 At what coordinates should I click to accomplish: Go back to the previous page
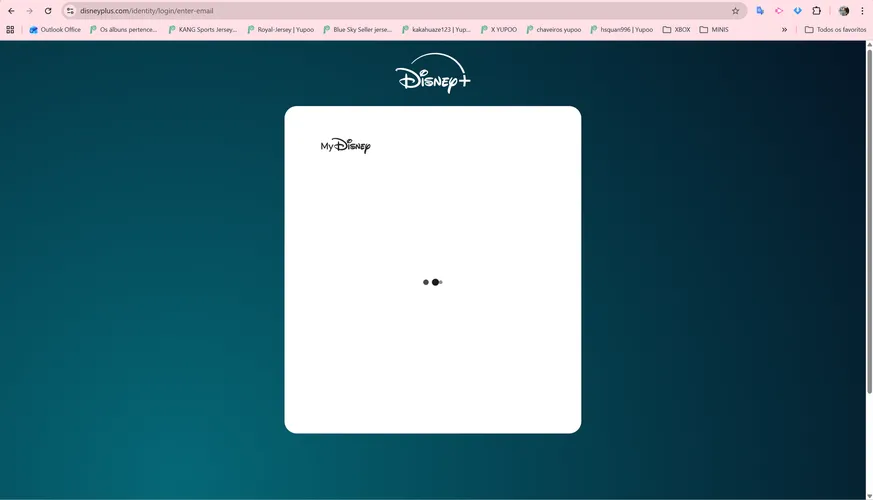coord(11,11)
